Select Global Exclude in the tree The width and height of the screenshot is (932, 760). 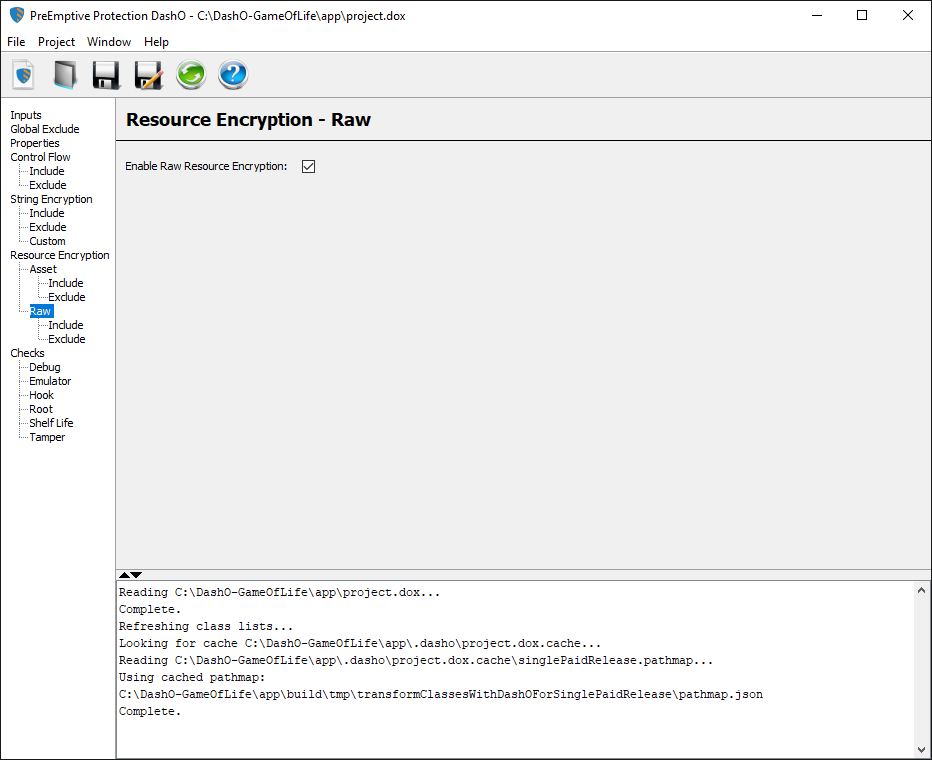pyautogui.click(x=45, y=129)
